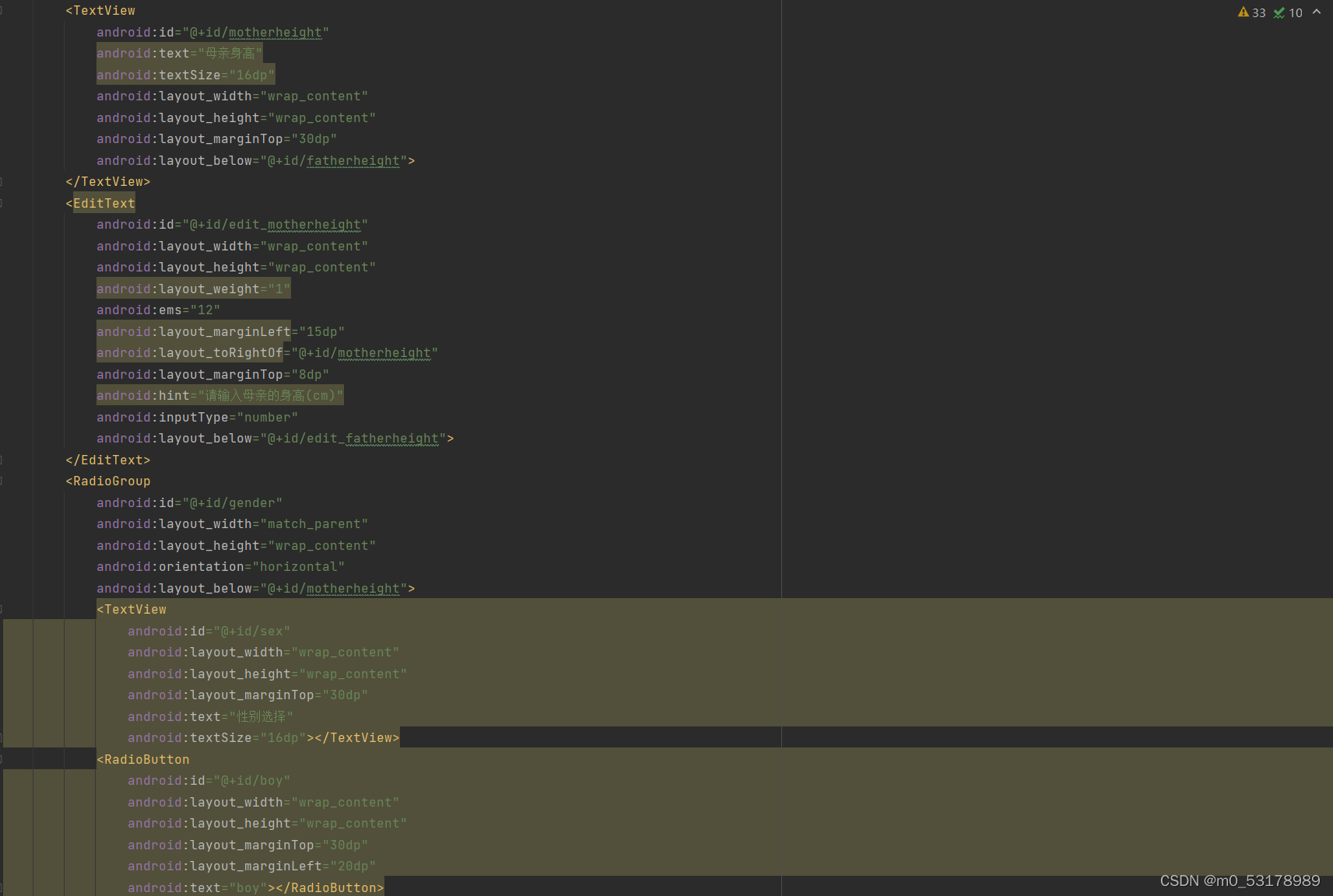Click the android:text "母亲身高" line
The image size is (1333, 896).
pos(179,53)
